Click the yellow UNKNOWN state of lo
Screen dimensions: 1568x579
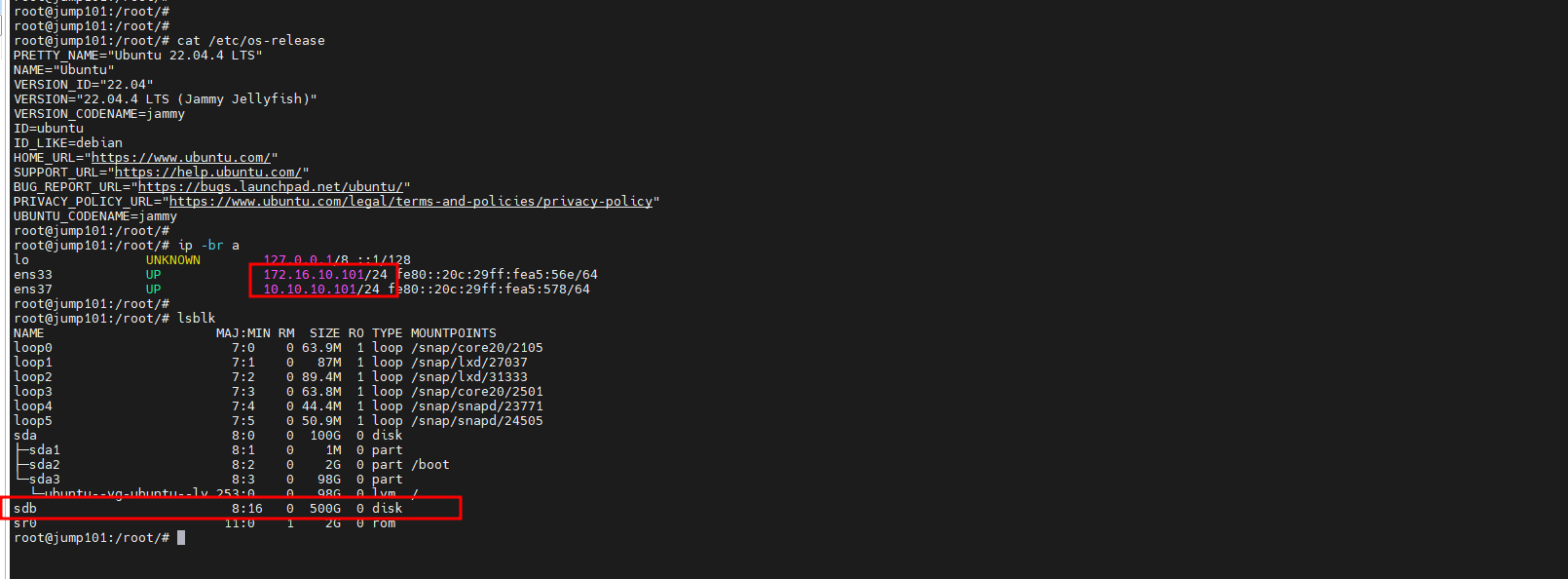pos(173,260)
